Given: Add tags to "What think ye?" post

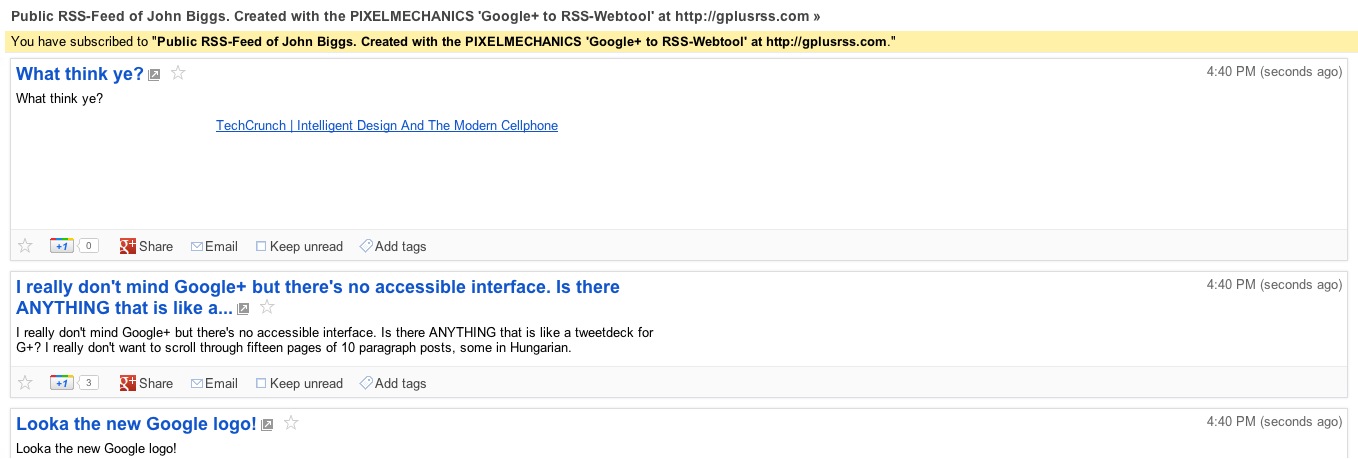Looking at the screenshot, I should pyautogui.click(x=393, y=246).
